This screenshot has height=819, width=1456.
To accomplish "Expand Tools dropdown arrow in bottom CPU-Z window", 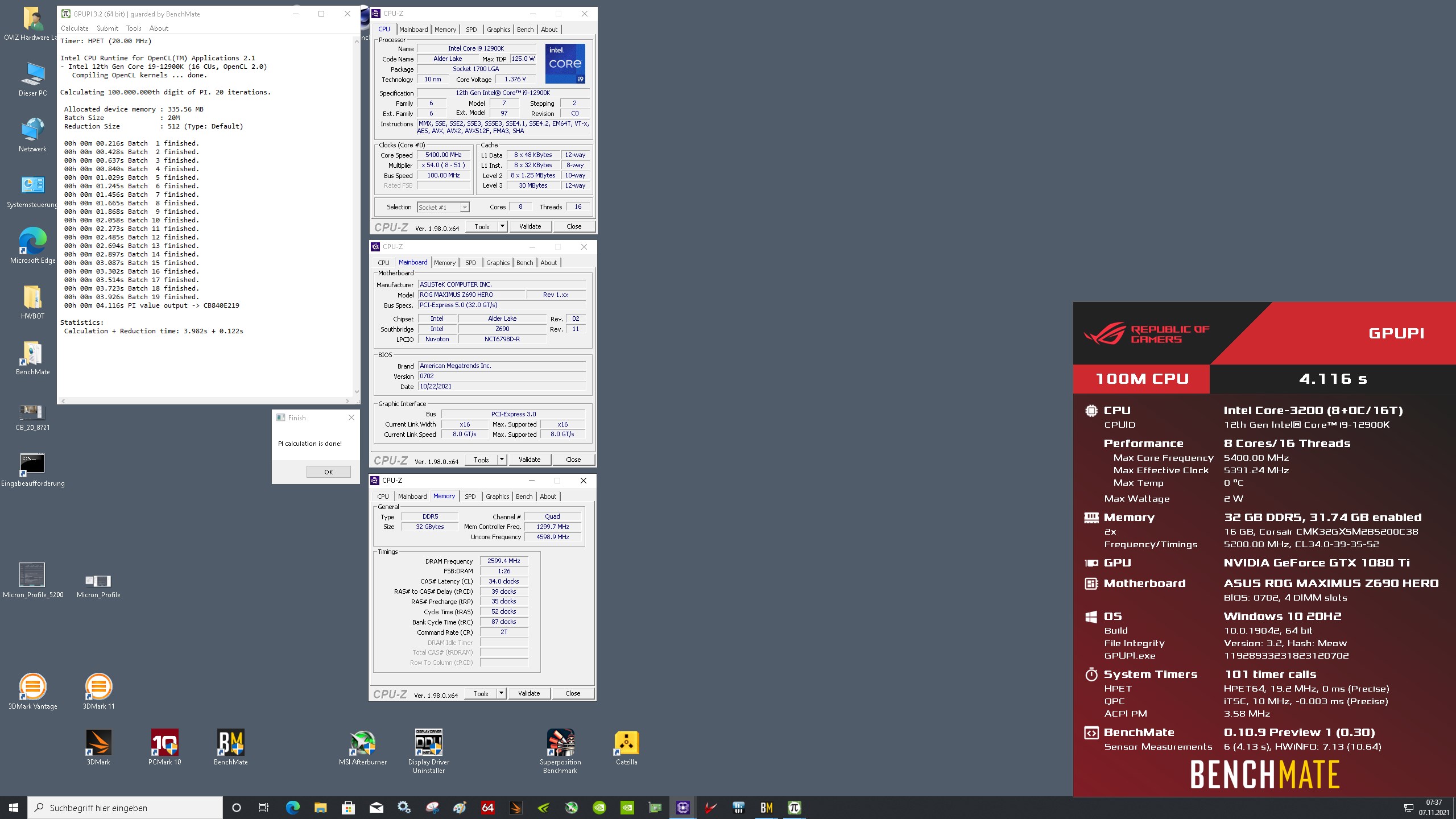I will click(501, 693).
